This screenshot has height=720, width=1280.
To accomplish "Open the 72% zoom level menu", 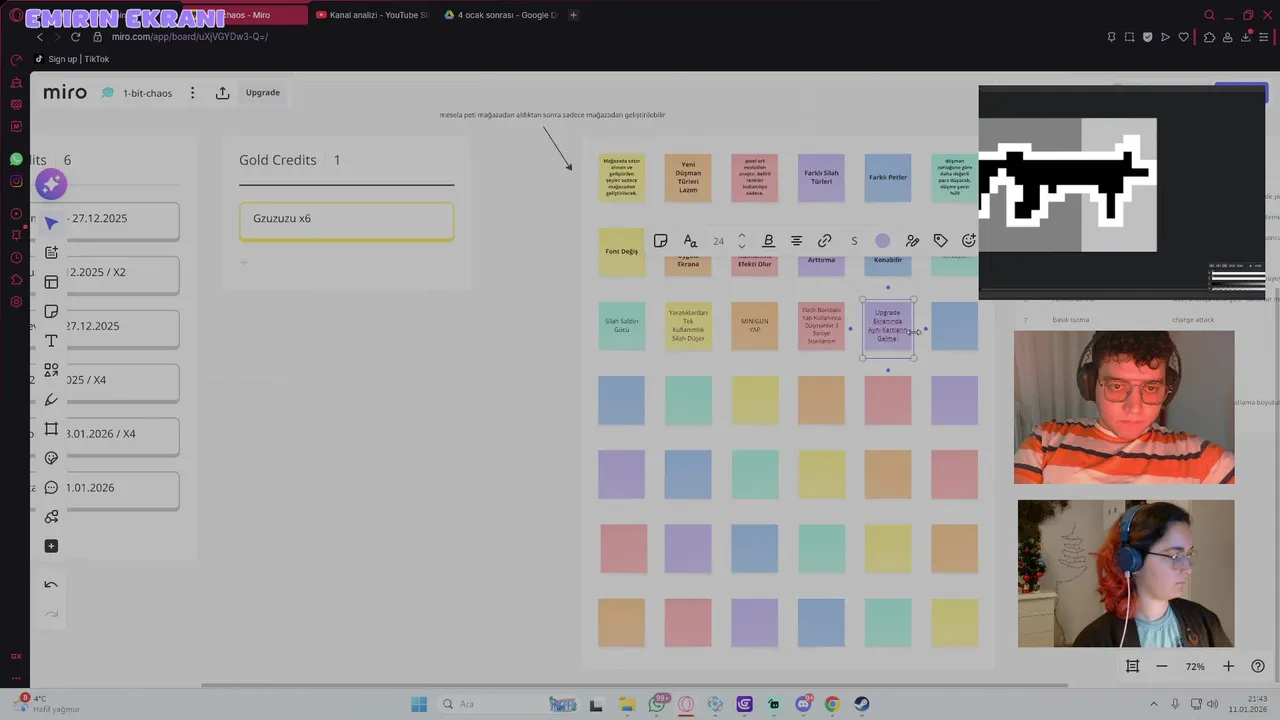I will [x=1195, y=666].
